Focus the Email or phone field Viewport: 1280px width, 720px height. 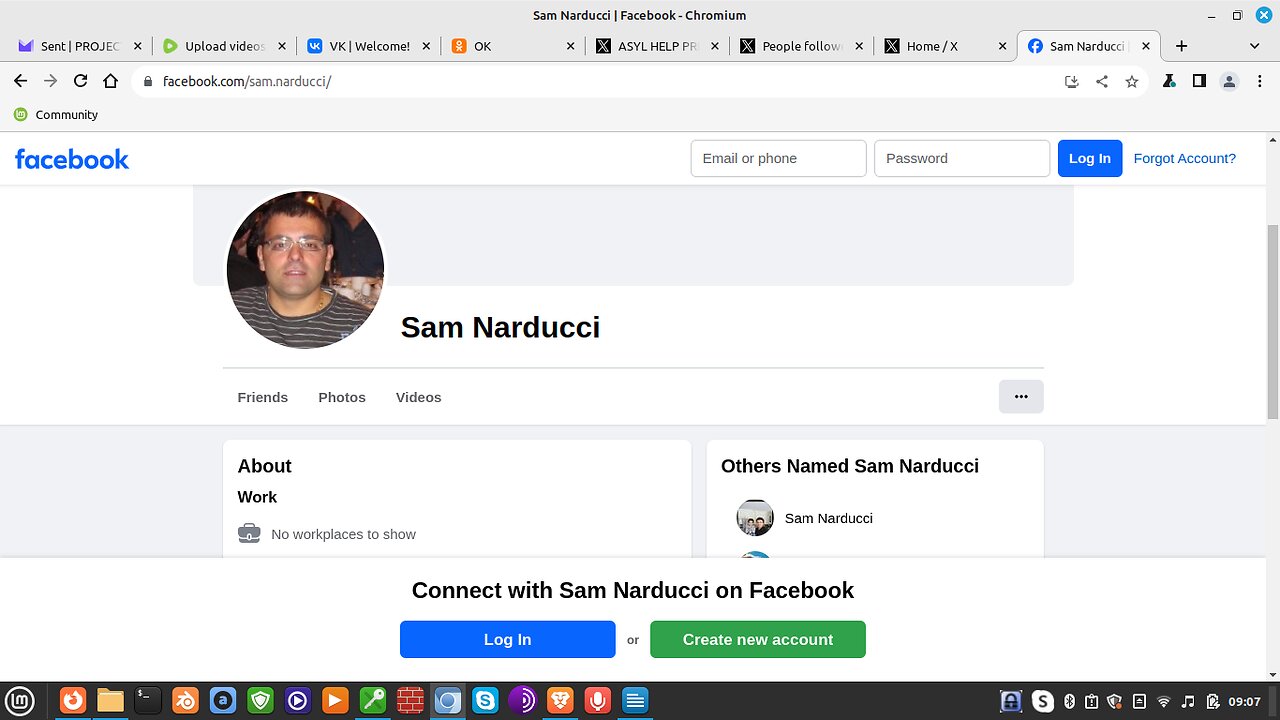778,158
